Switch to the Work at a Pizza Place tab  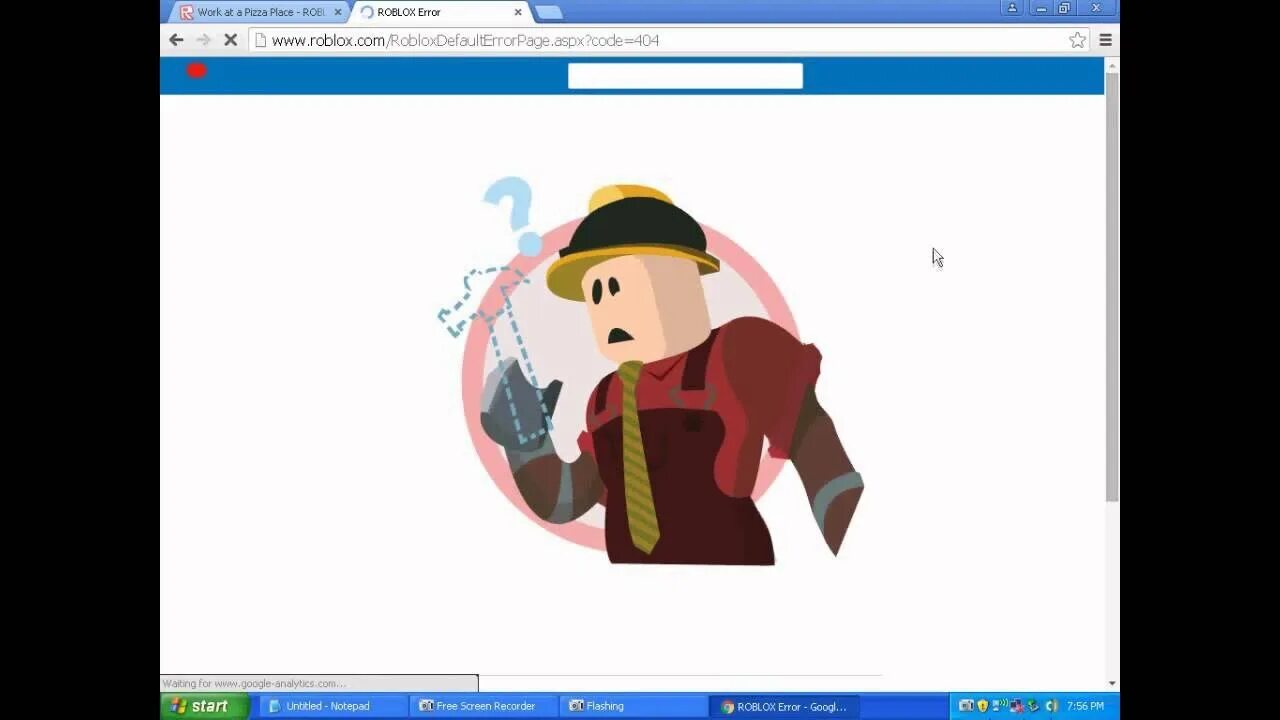[x=259, y=12]
